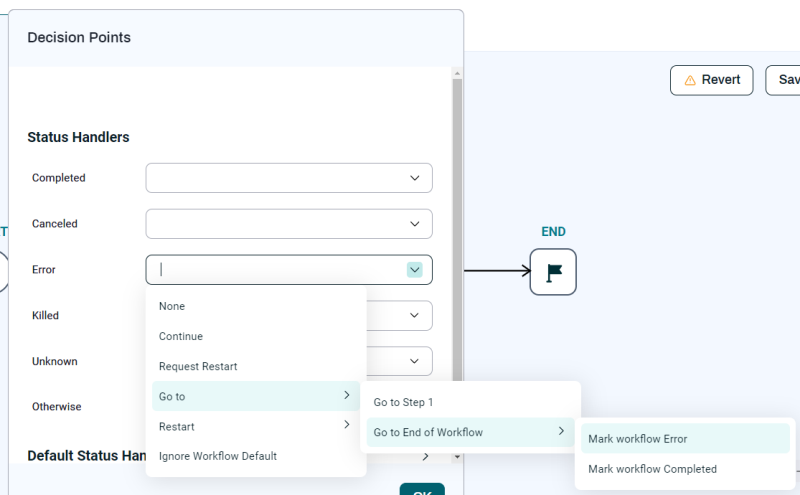Select Go to Step 1

coord(404,402)
